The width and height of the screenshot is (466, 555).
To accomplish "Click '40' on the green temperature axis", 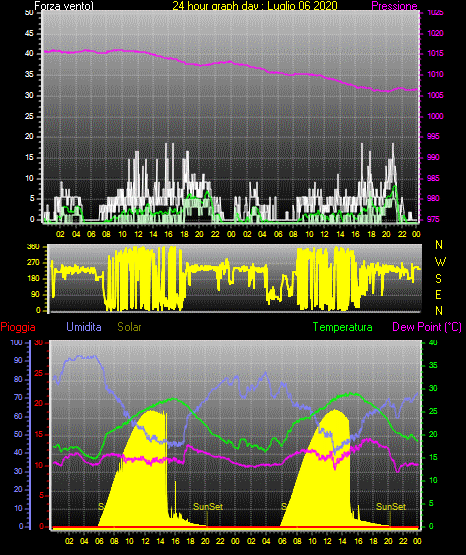I will click(433, 342).
